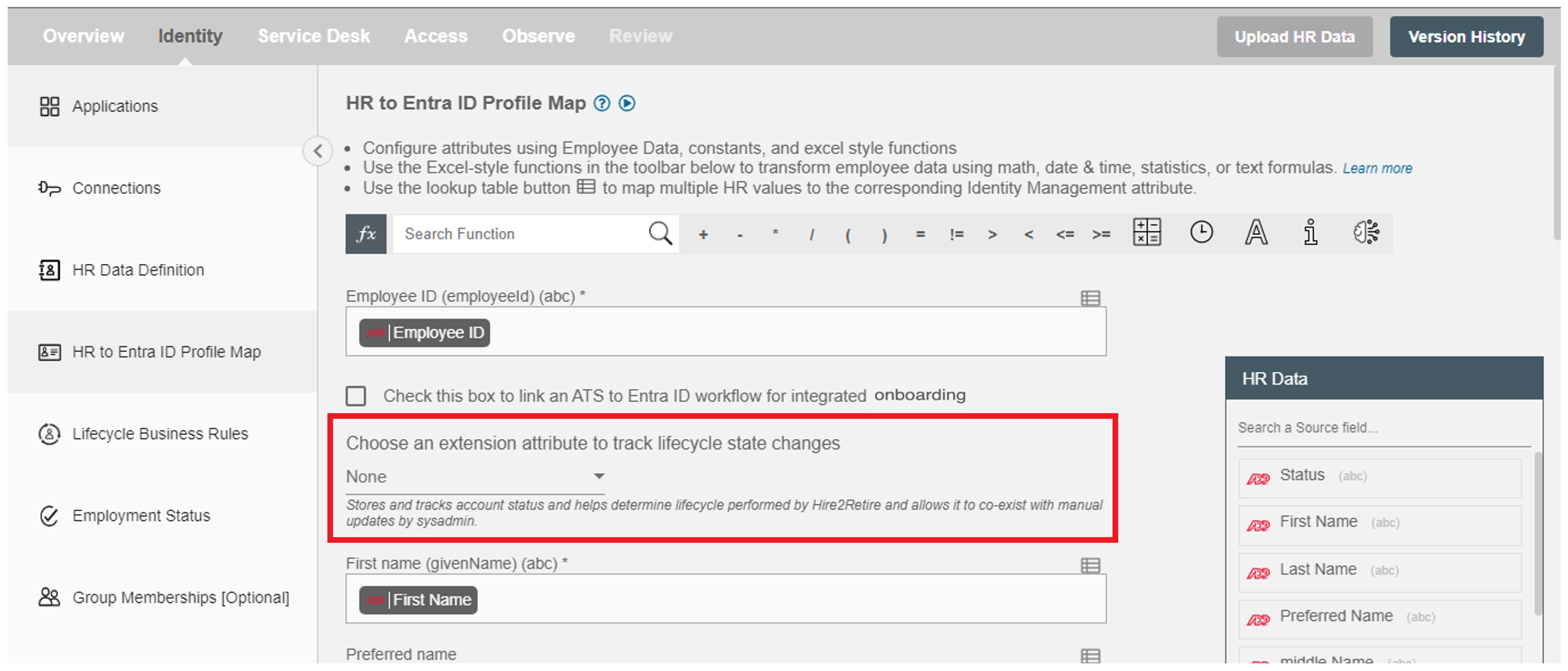
Task: Open Group Memberships [Optional]
Action: 162,597
